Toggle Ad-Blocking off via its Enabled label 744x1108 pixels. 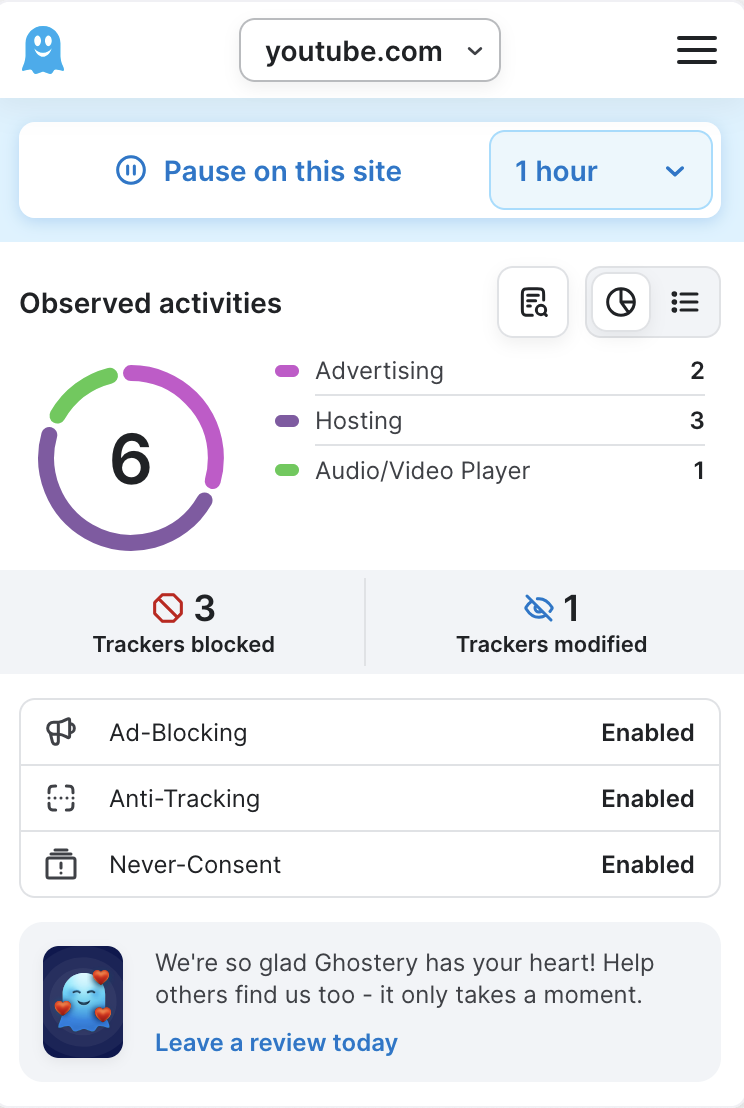coord(647,732)
